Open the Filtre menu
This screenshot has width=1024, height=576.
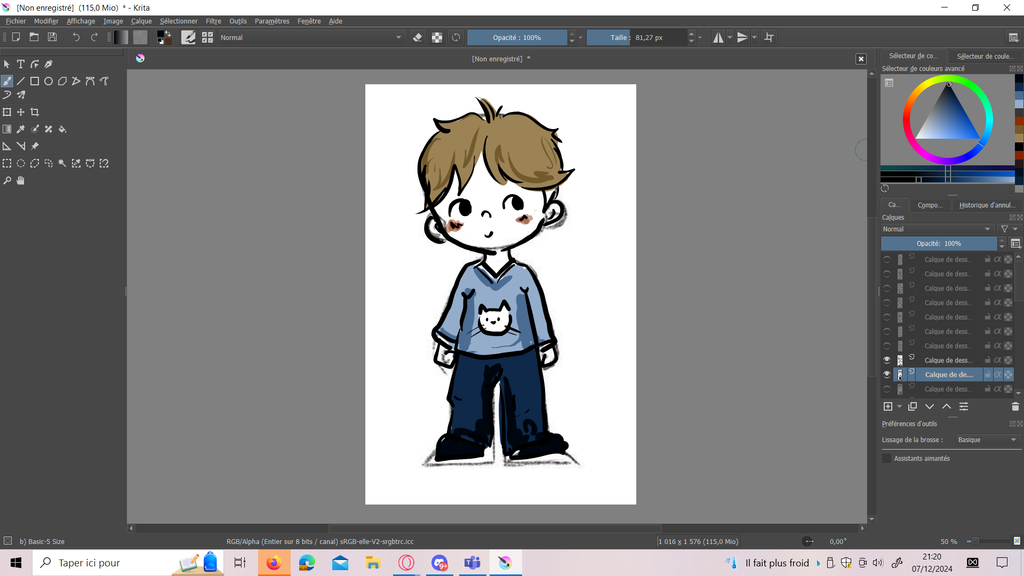click(213, 21)
